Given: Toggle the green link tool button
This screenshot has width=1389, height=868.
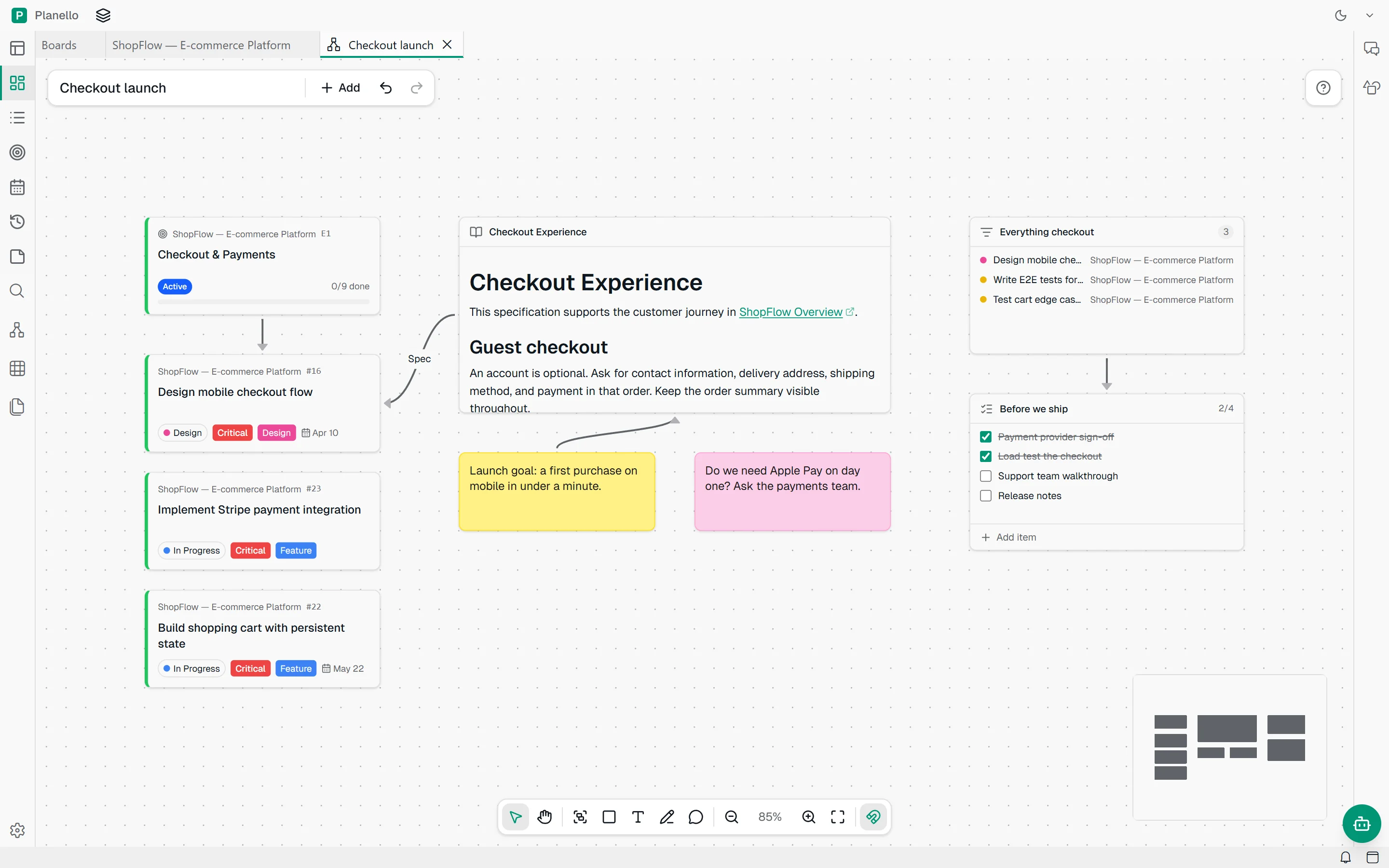Looking at the screenshot, I should coord(873,816).
